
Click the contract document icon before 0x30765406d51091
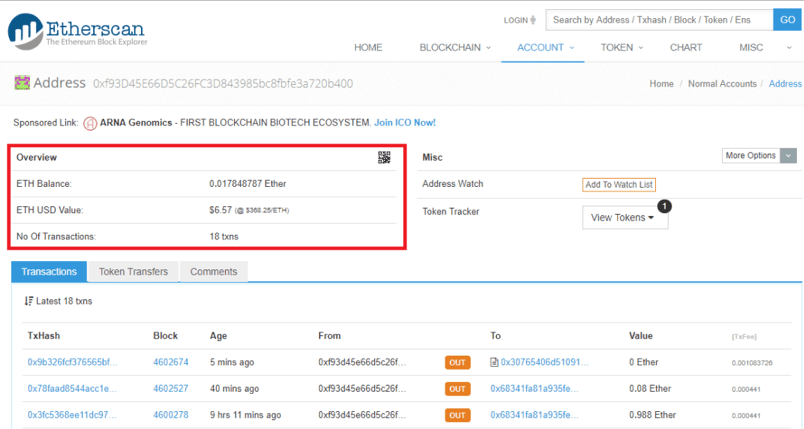494,362
